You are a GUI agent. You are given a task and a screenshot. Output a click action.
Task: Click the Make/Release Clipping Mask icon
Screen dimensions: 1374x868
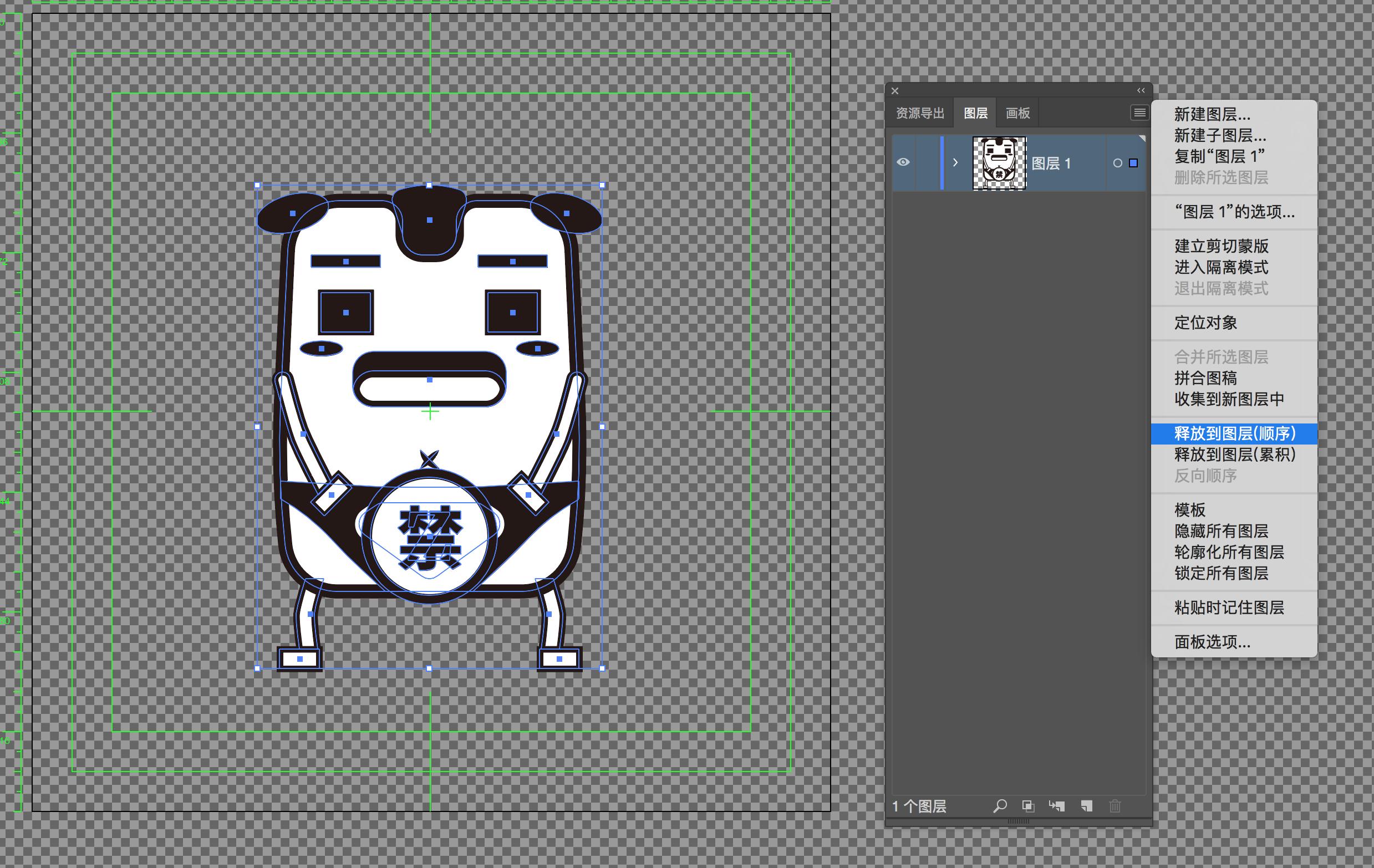1027,806
